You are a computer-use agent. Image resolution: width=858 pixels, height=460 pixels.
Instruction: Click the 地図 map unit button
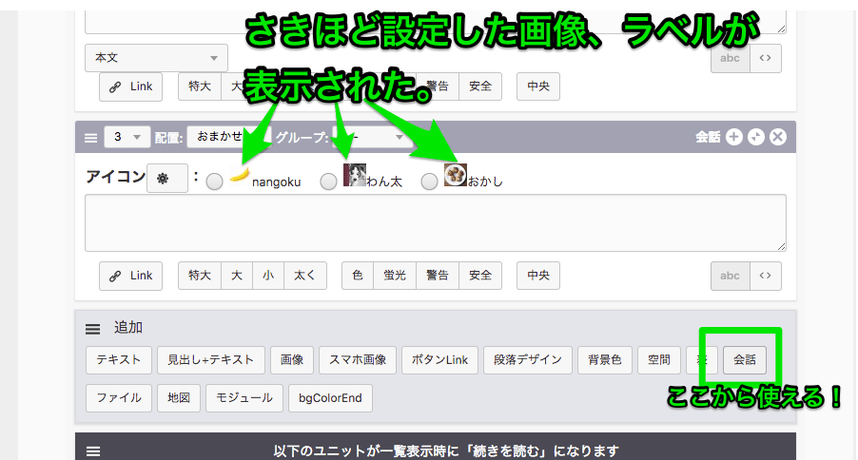(177, 397)
